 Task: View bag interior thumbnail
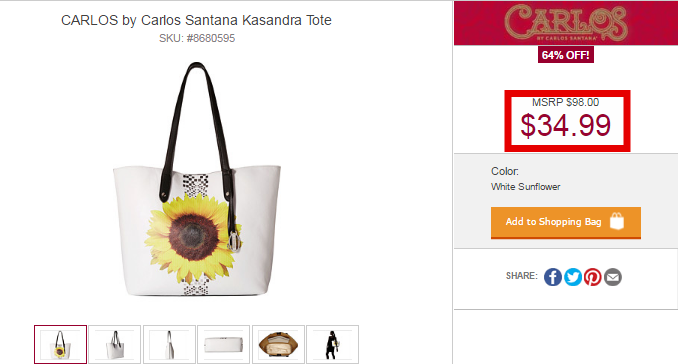[x=278, y=344]
